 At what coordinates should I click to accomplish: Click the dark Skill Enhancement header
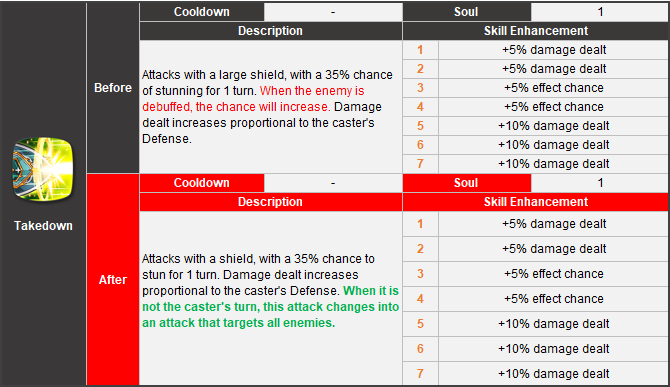[536, 31]
